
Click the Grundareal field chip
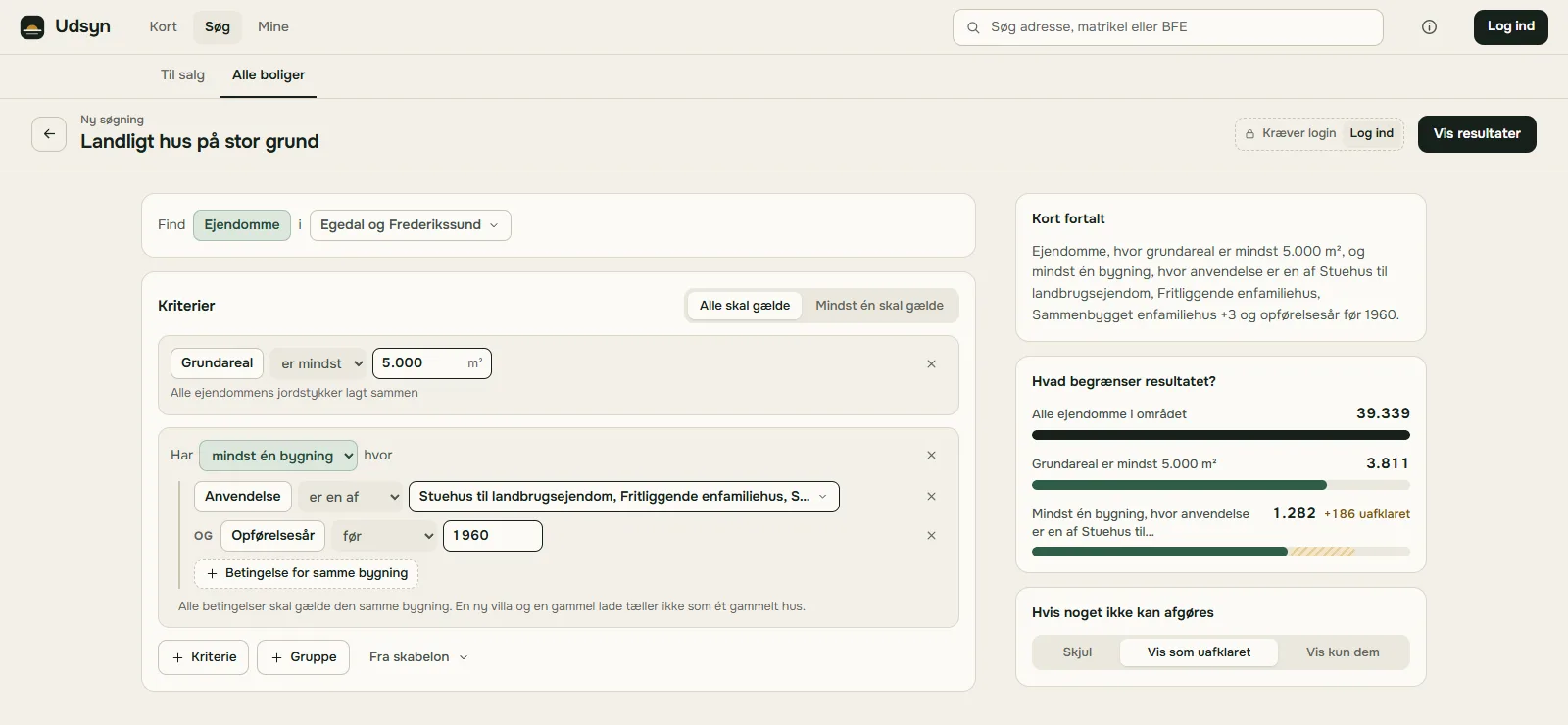point(218,363)
